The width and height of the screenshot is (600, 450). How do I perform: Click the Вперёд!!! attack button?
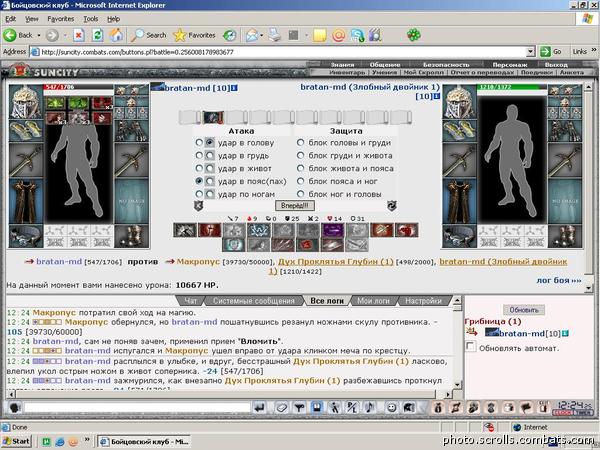tap(295, 205)
